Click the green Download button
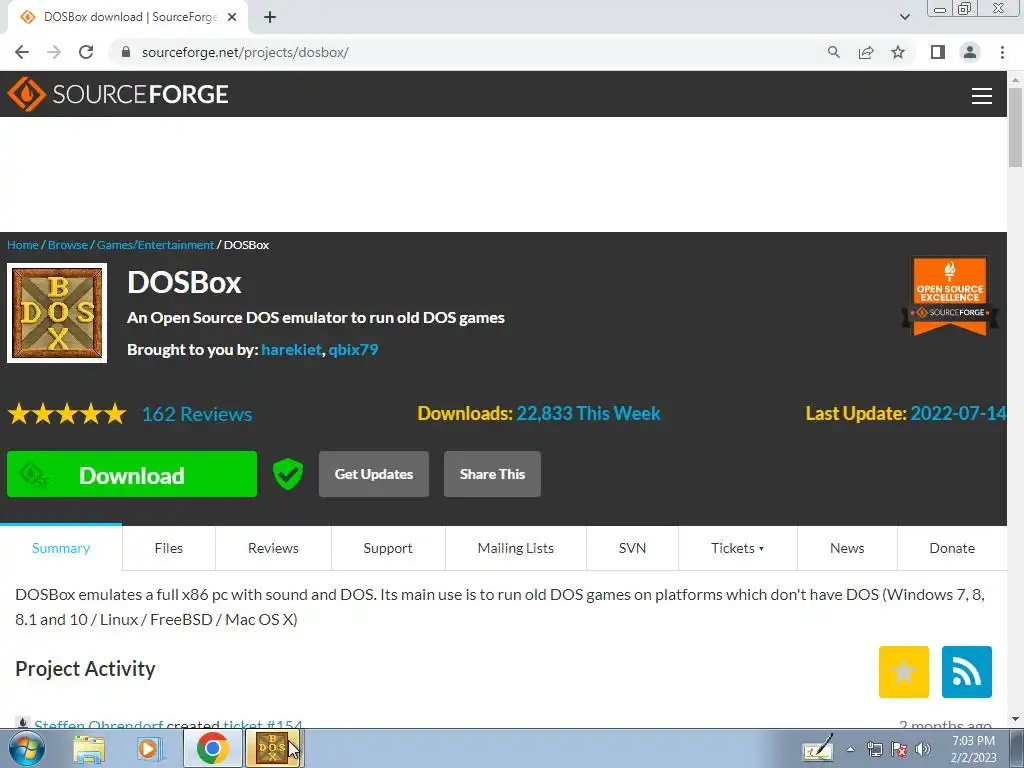Image resolution: width=1024 pixels, height=768 pixels. pyautogui.click(x=132, y=474)
